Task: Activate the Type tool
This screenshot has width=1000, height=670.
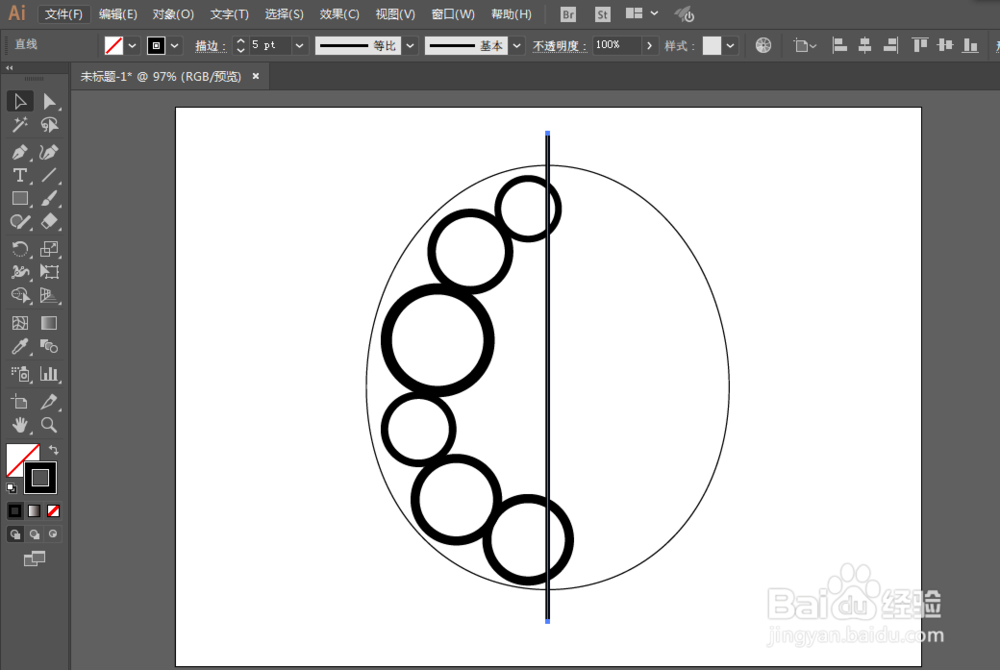Action: click(x=20, y=175)
